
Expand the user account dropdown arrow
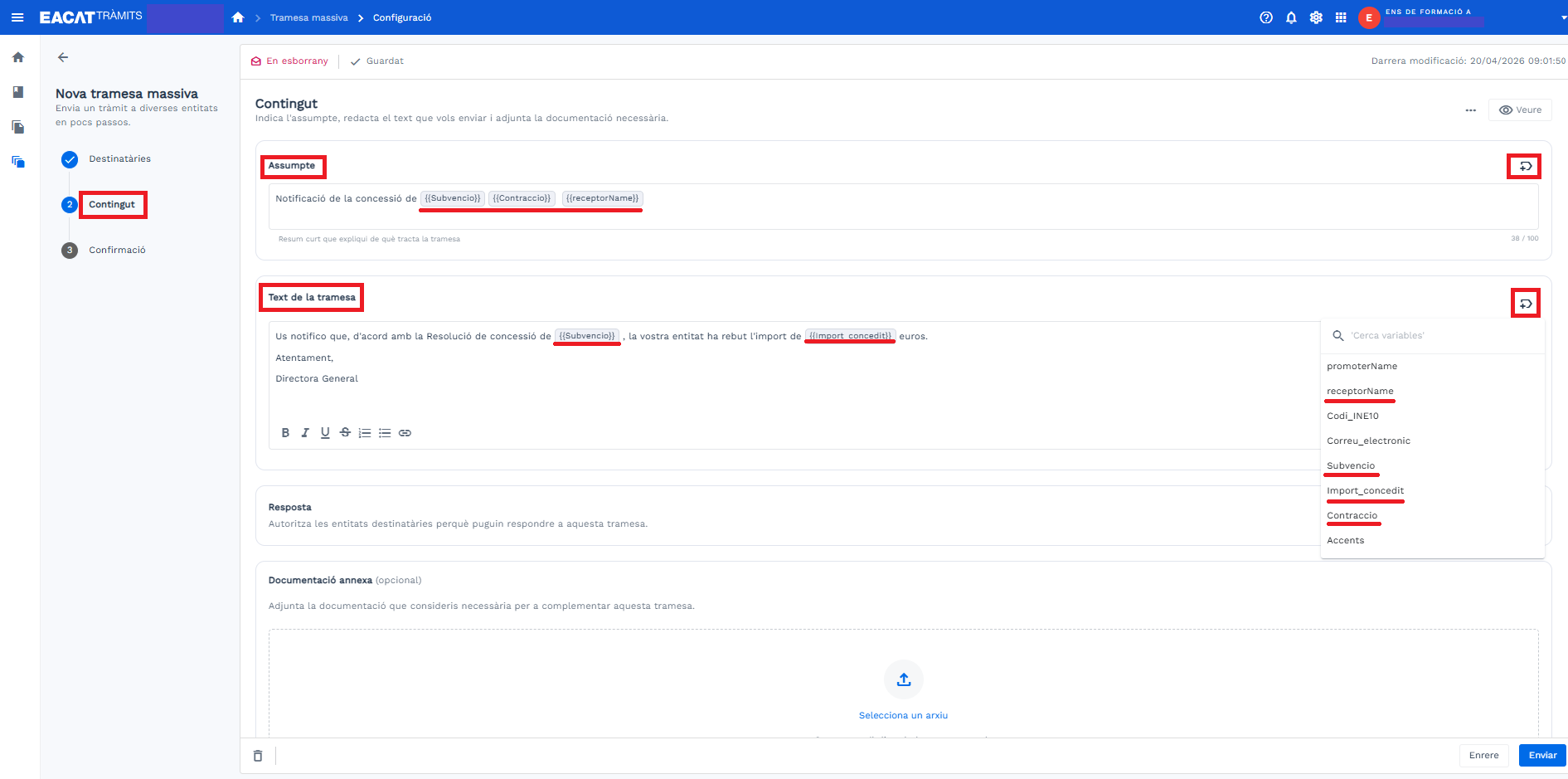point(1563,18)
